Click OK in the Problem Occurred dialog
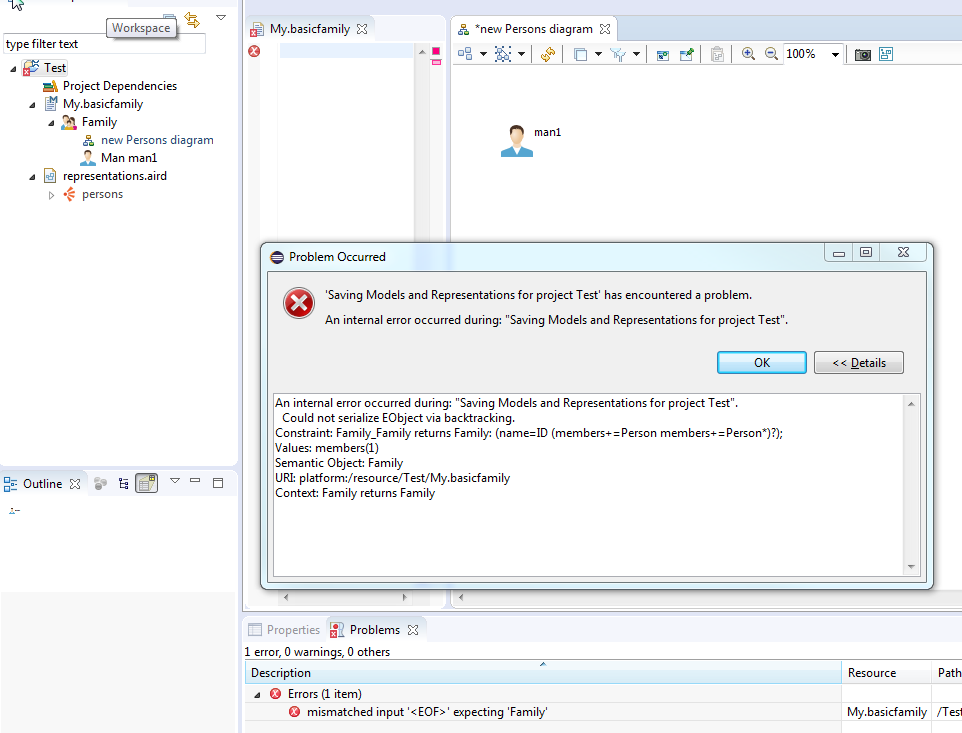This screenshot has width=962, height=733. (x=761, y=363)
